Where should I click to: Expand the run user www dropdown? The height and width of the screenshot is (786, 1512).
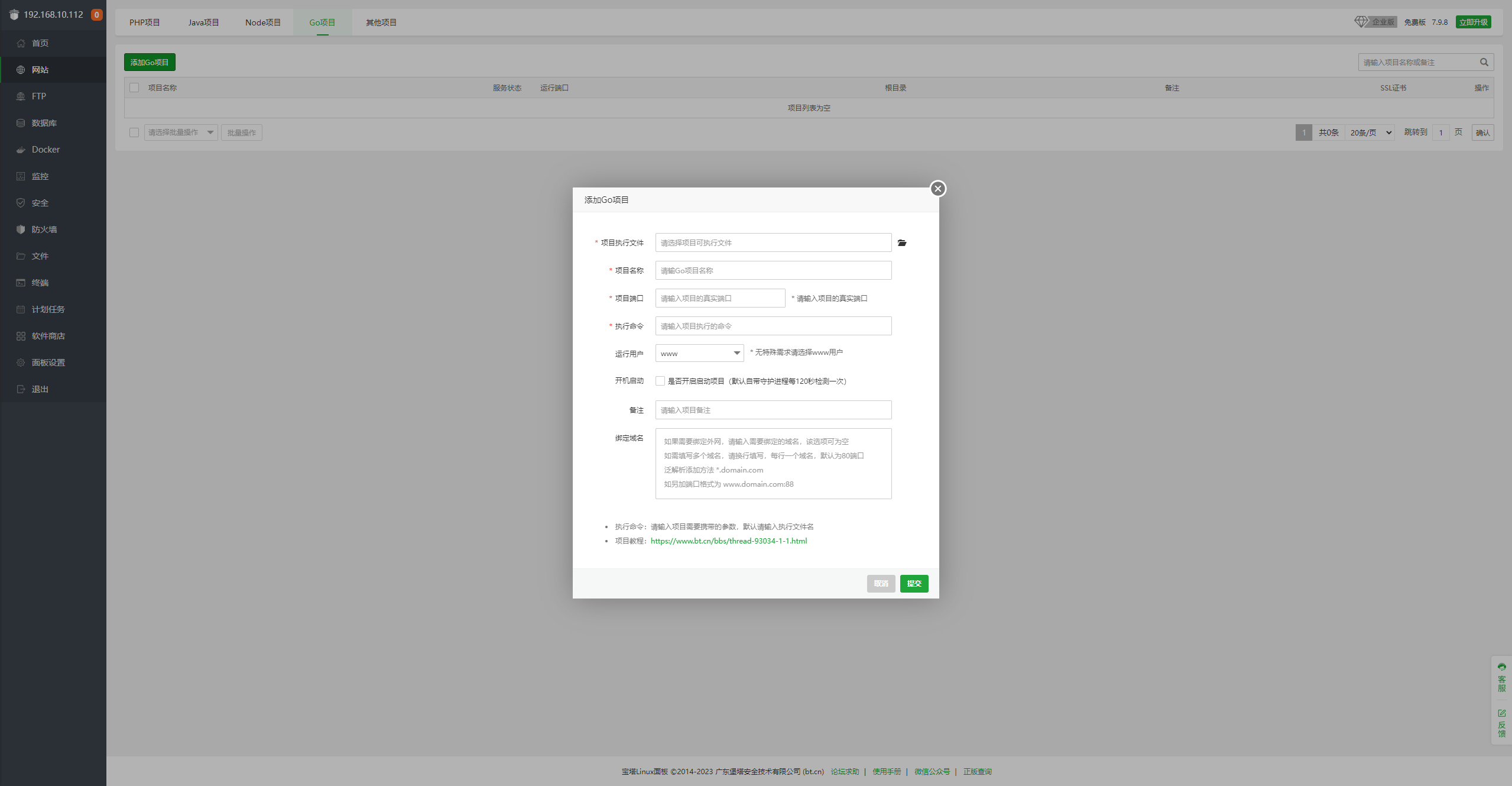(x=700, y=354)
